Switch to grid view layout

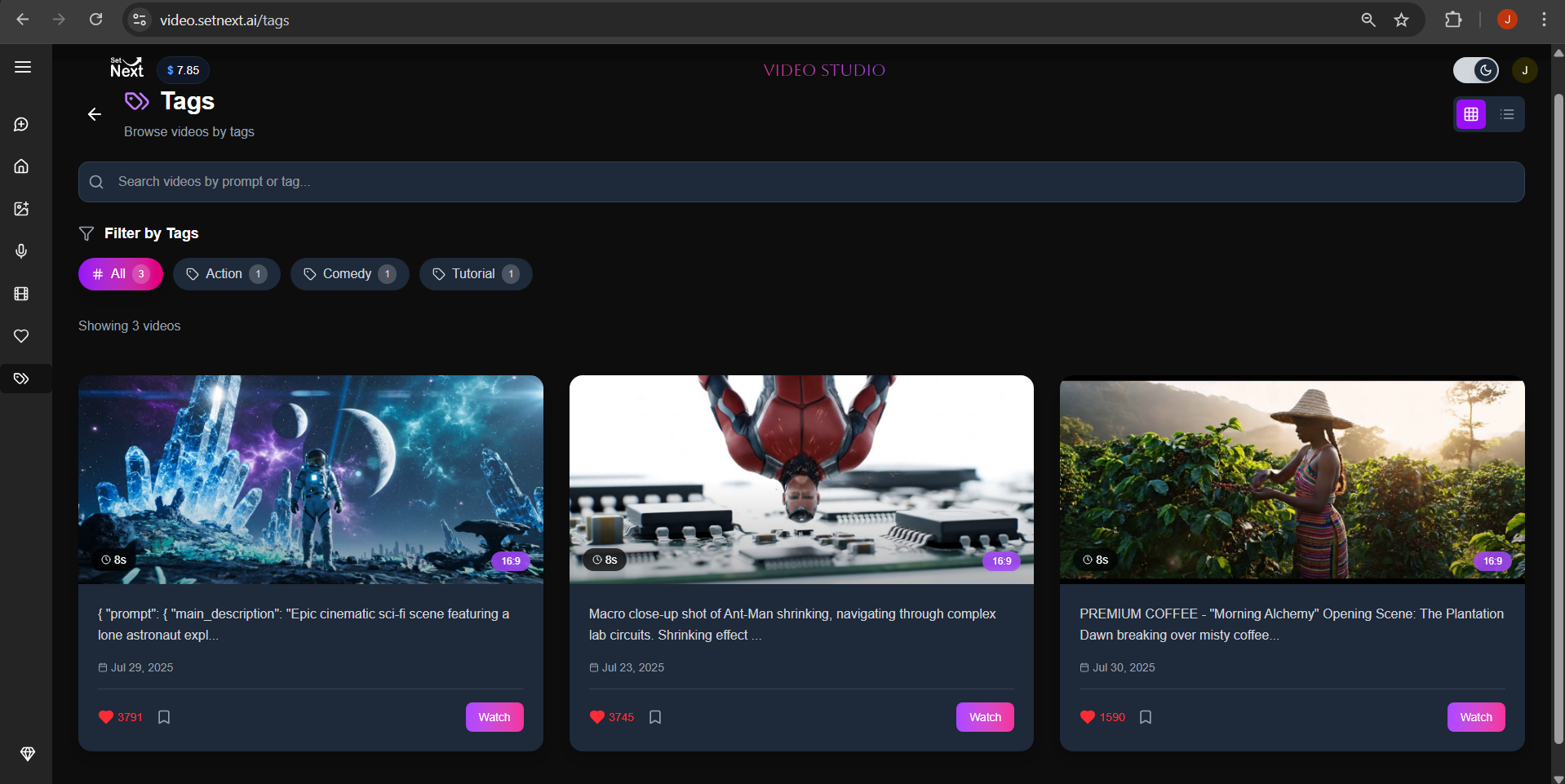coord(1471,114)
